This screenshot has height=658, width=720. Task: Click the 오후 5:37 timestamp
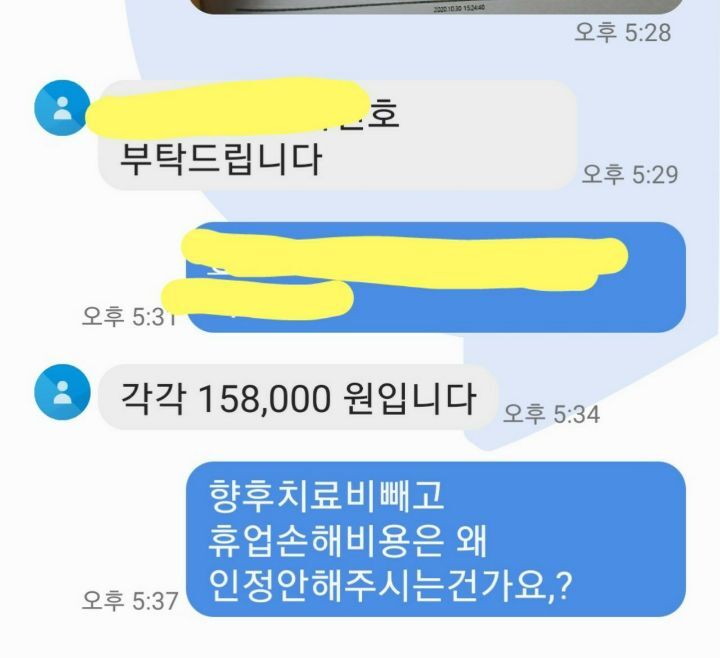coord(130,601)
